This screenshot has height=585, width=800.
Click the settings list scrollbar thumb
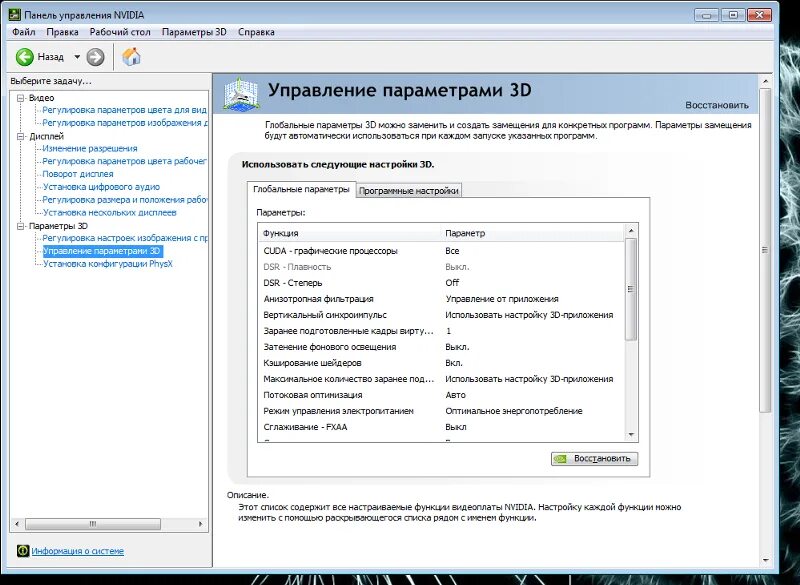631,289
